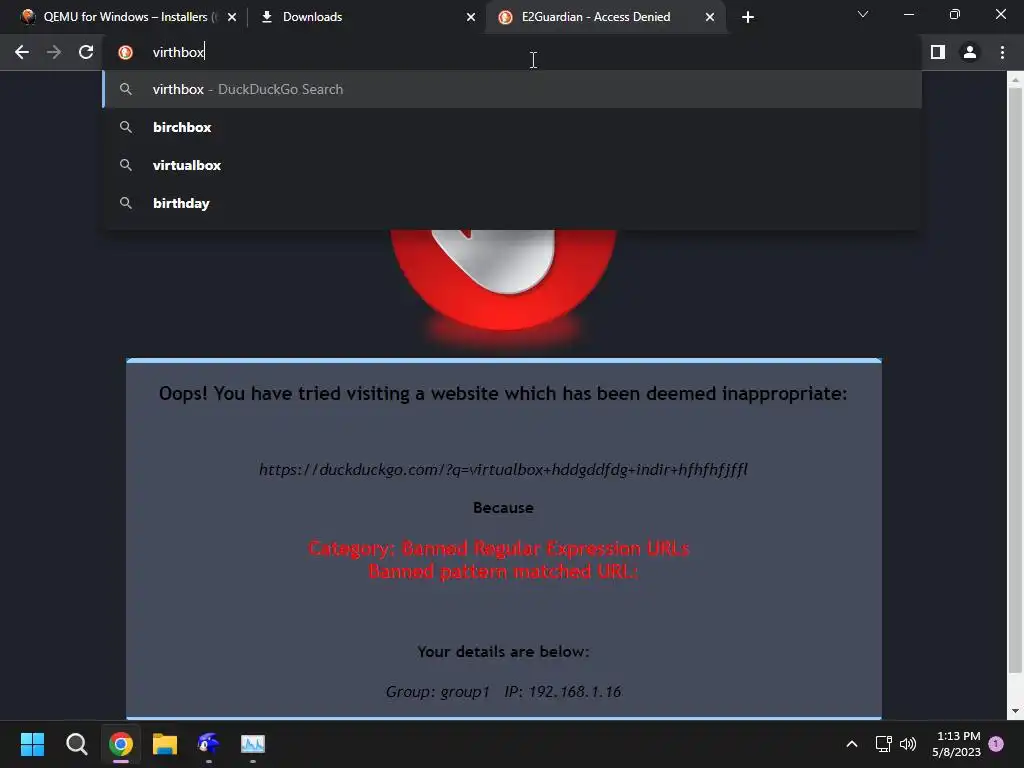Open notification badge in tray

[996, 744]
